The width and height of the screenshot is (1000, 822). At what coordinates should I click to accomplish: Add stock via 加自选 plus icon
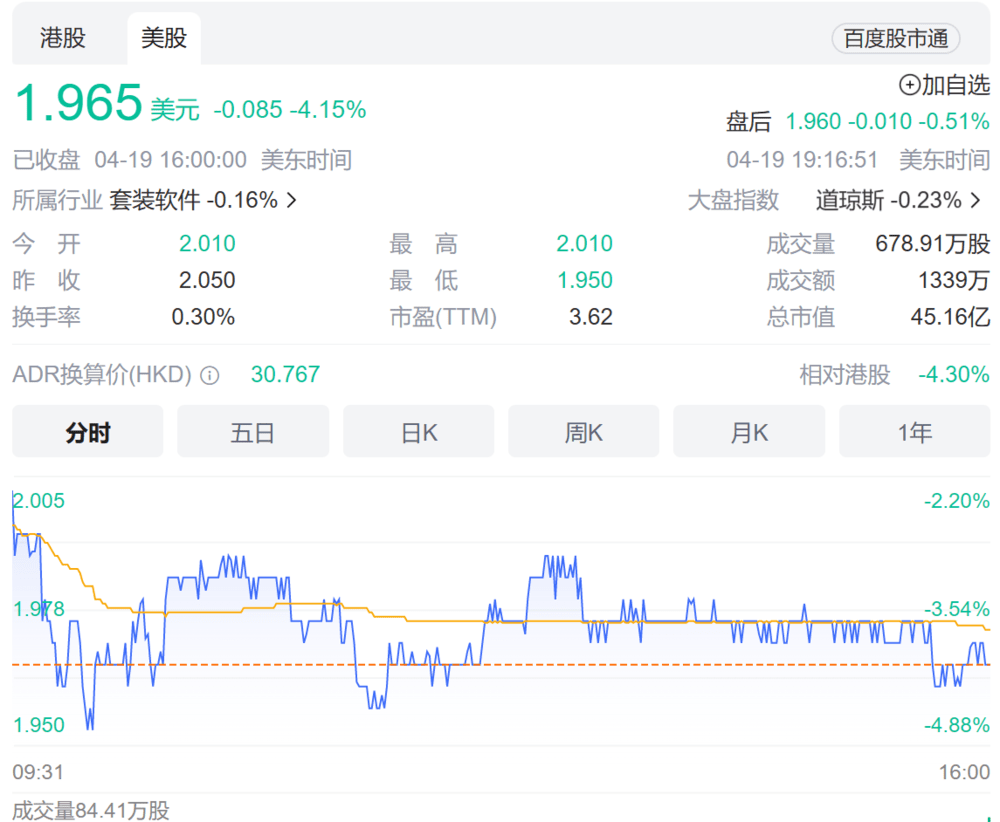click(910, 85)
